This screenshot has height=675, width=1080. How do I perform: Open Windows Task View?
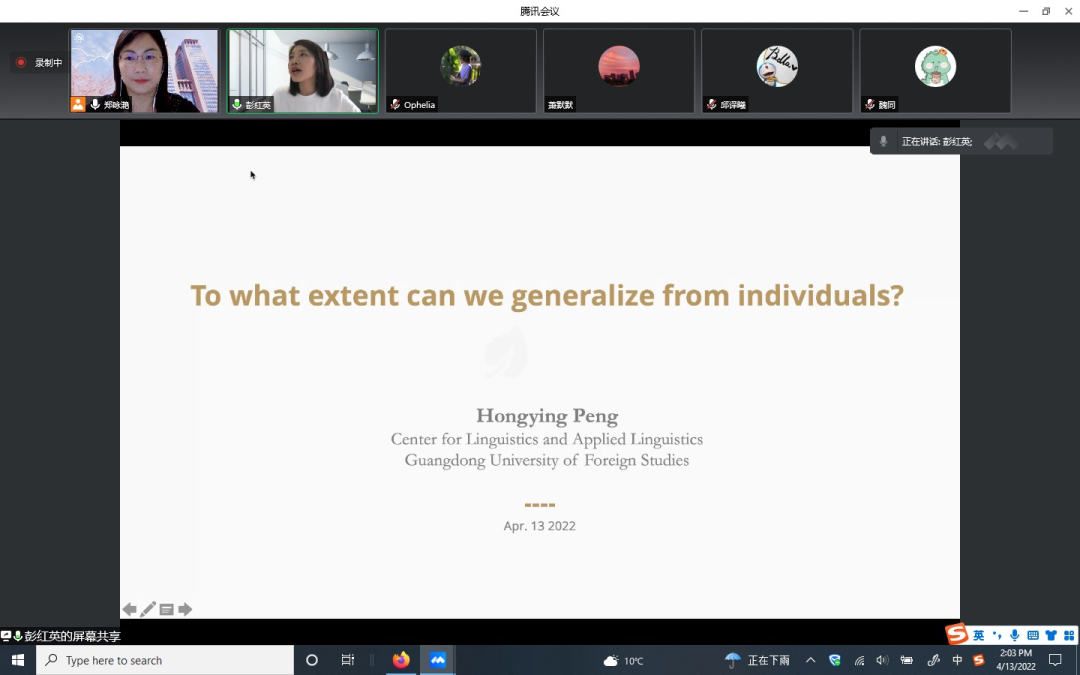[x=348, y=660]
